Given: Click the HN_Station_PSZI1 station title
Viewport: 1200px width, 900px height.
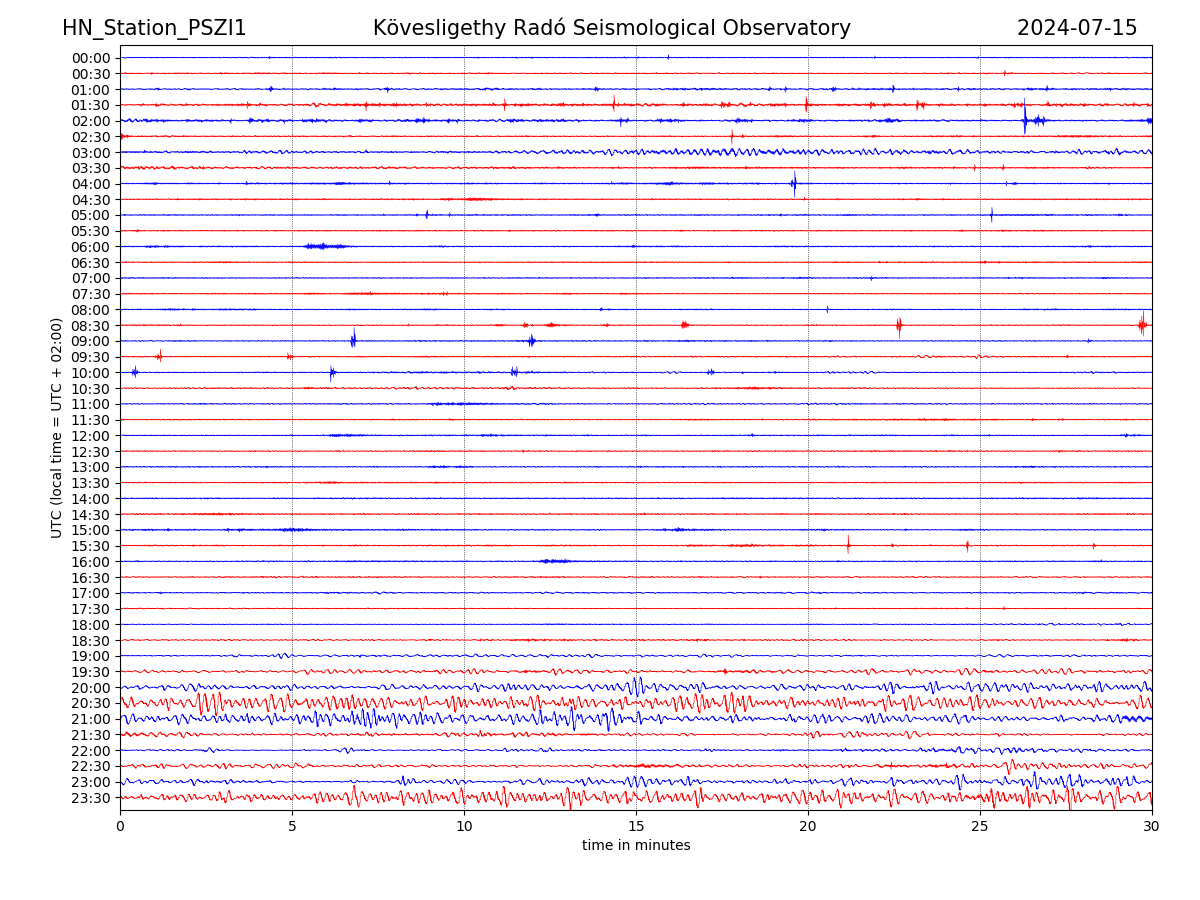Looking at the screenshot, I should coord(154,29).
